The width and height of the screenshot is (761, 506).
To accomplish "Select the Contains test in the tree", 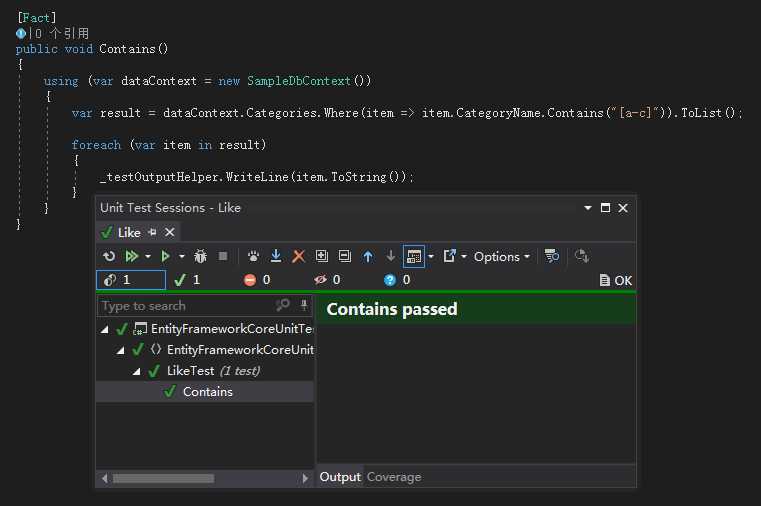I will [x=205, y=392].
